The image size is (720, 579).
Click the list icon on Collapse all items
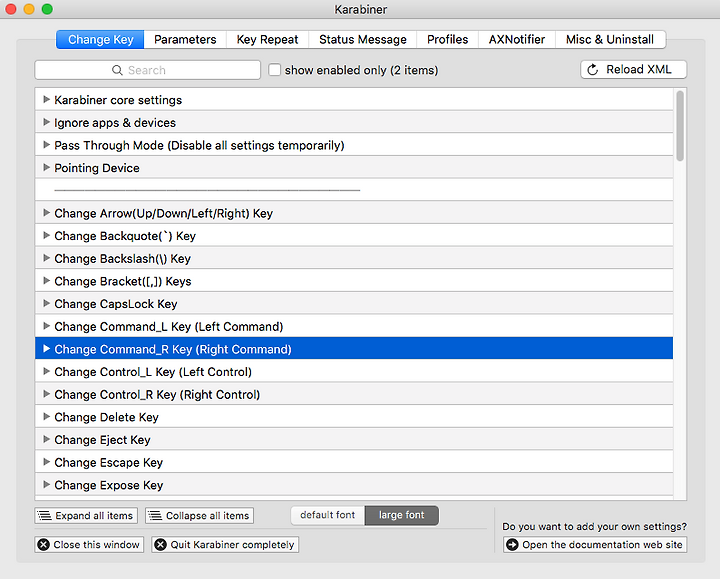(155, 516)
